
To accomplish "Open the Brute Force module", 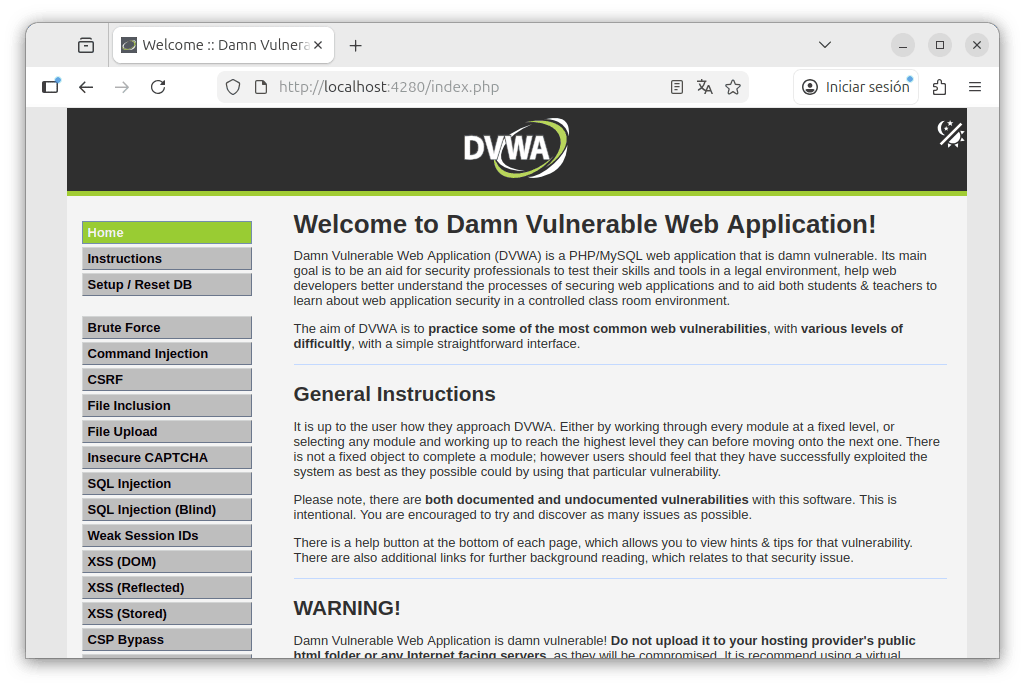I will 167,327.
